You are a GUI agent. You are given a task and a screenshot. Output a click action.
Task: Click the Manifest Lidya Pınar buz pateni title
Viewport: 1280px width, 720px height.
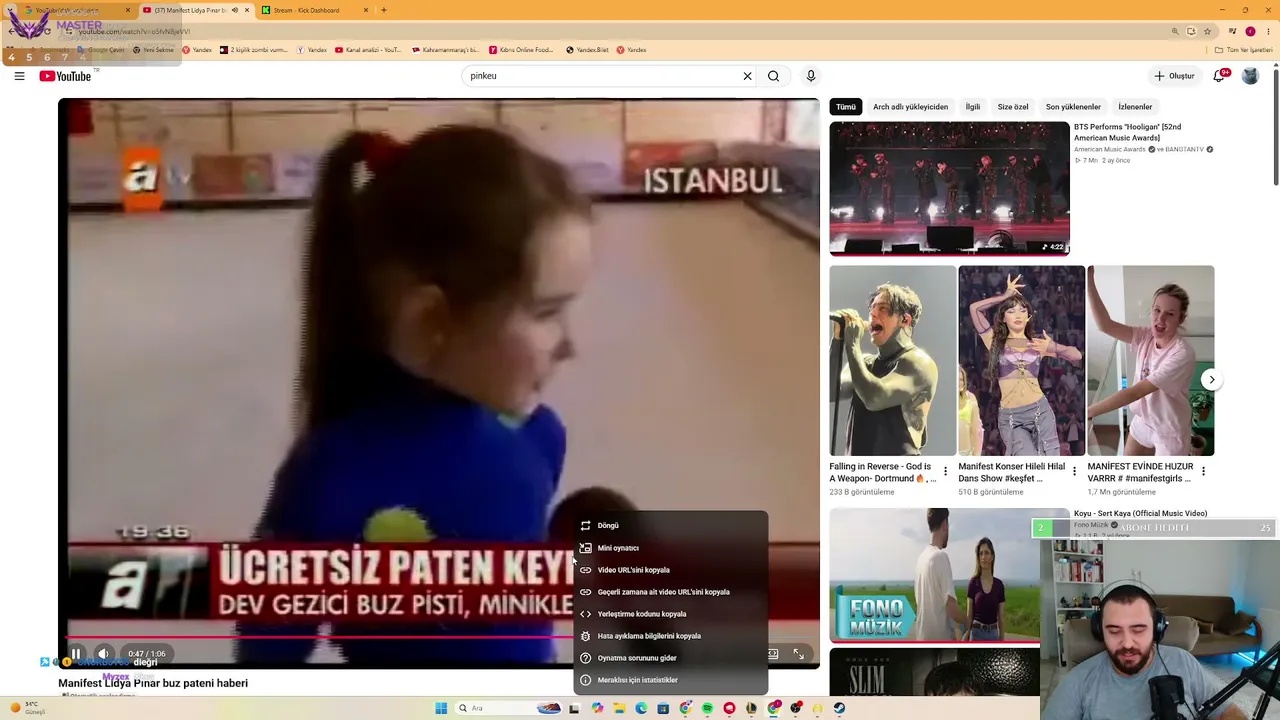153,683
